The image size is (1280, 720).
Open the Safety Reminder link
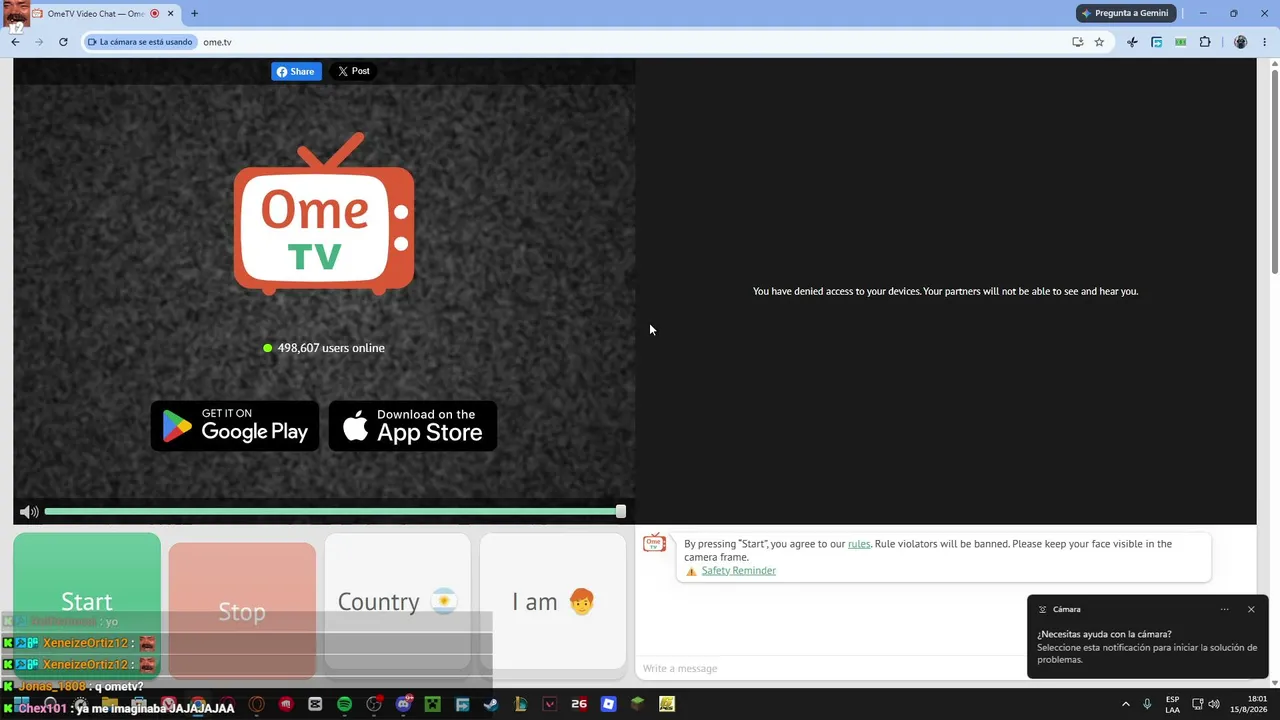tap(738, 571)
